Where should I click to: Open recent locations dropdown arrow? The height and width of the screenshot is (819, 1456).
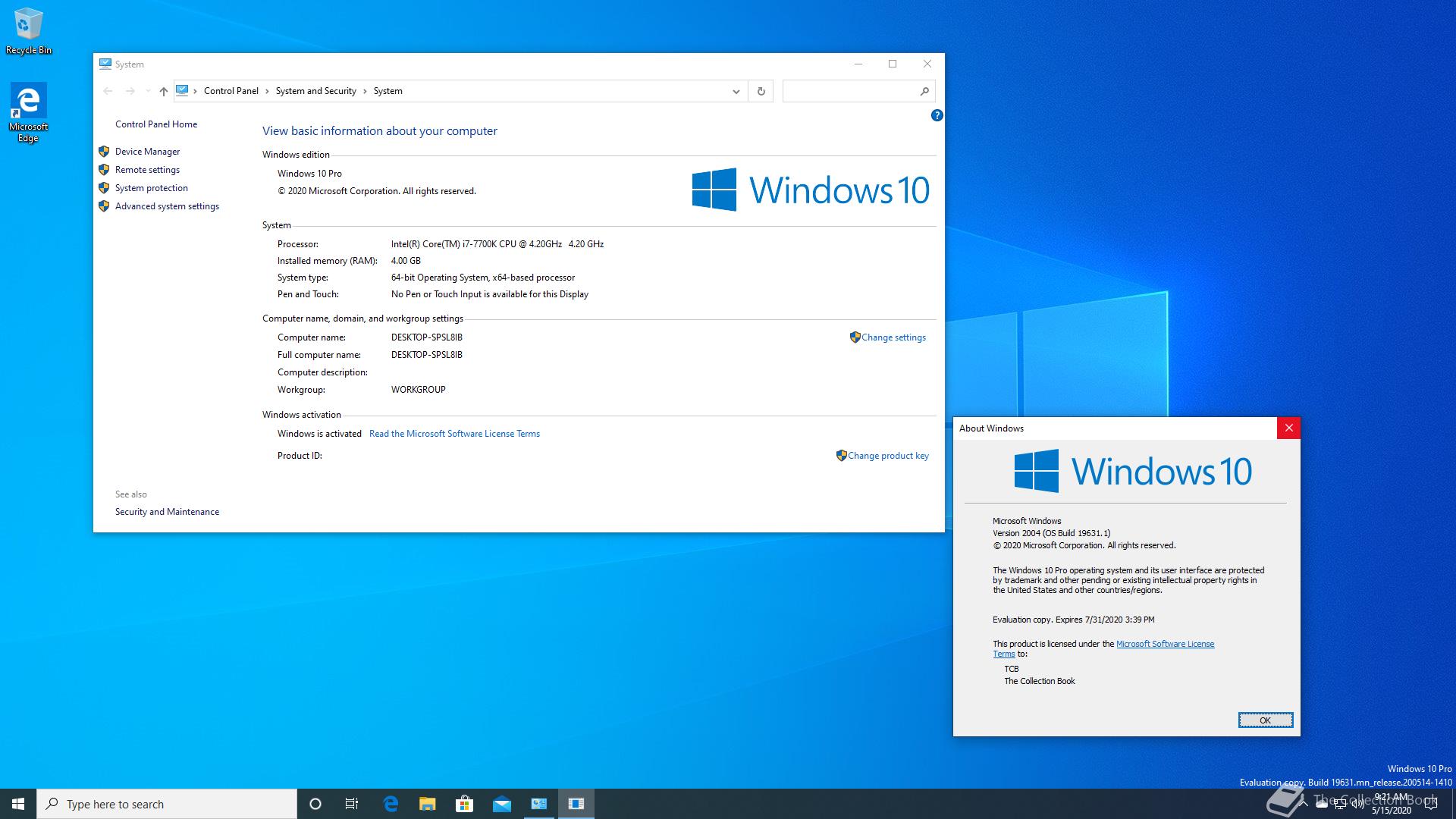coord(148,91)
